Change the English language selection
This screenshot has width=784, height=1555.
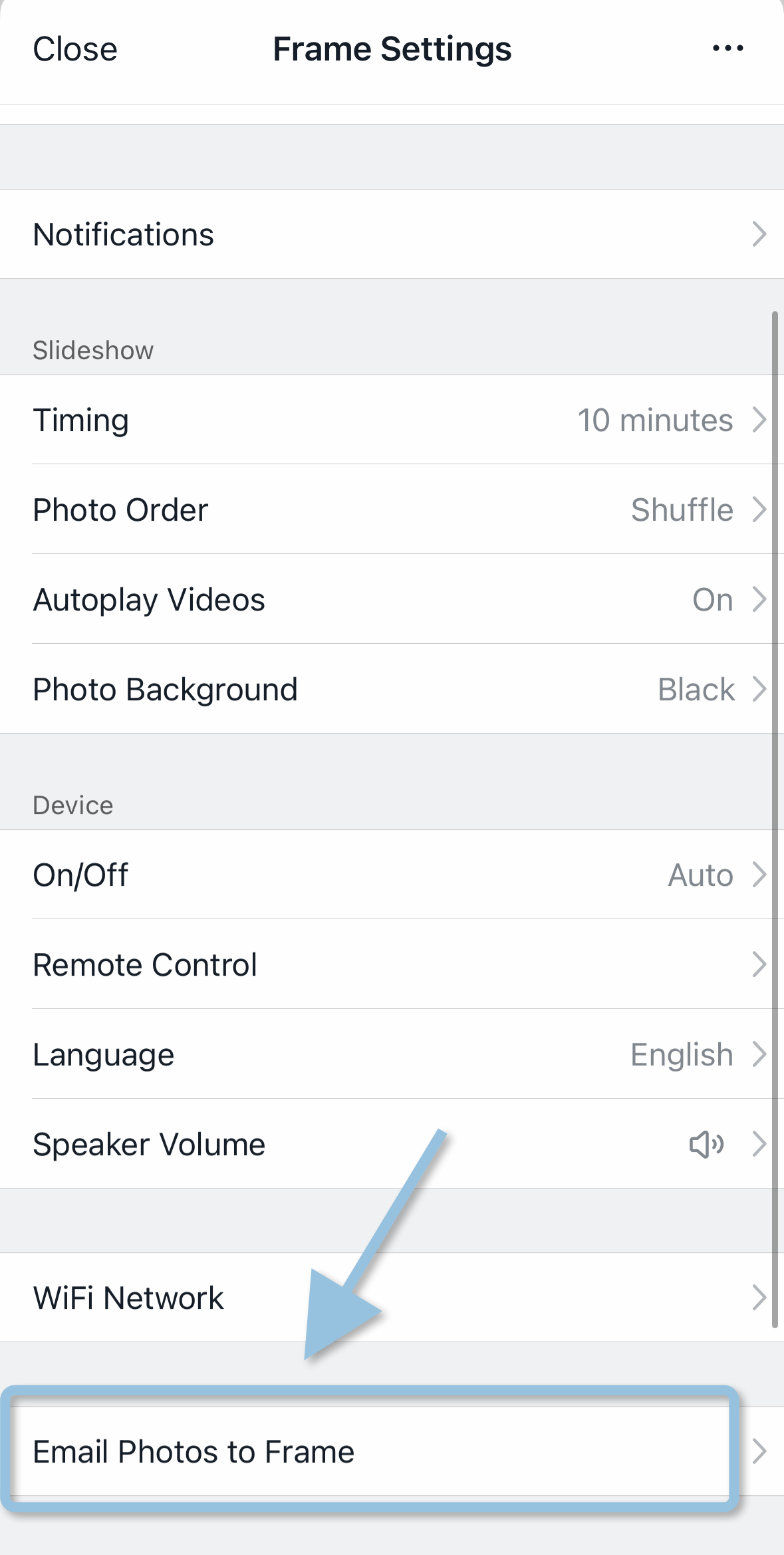tap(681, 1055)
